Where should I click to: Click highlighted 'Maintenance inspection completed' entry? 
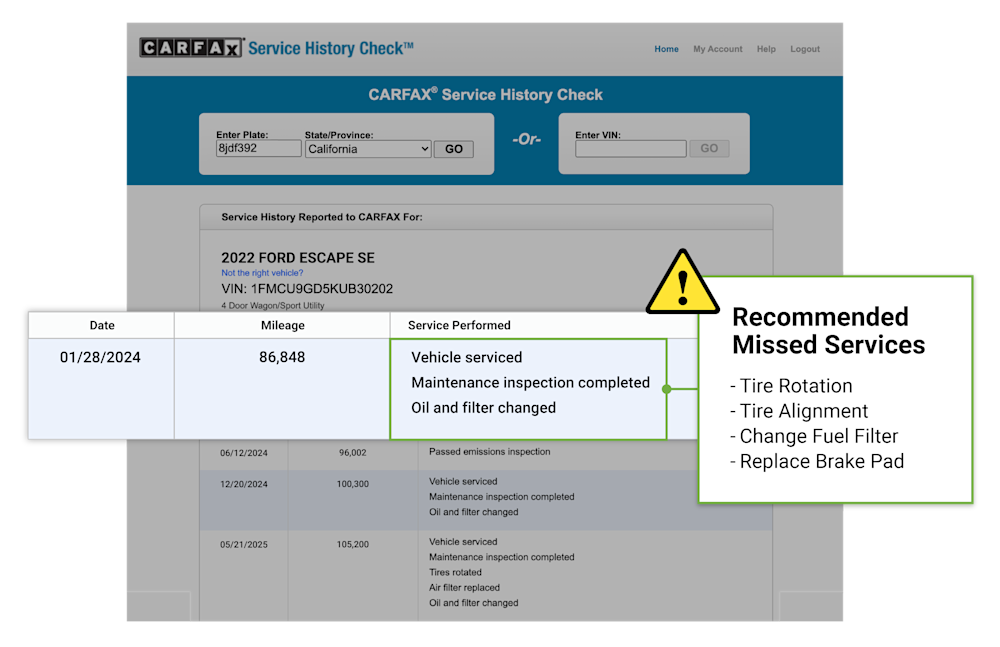531,383
